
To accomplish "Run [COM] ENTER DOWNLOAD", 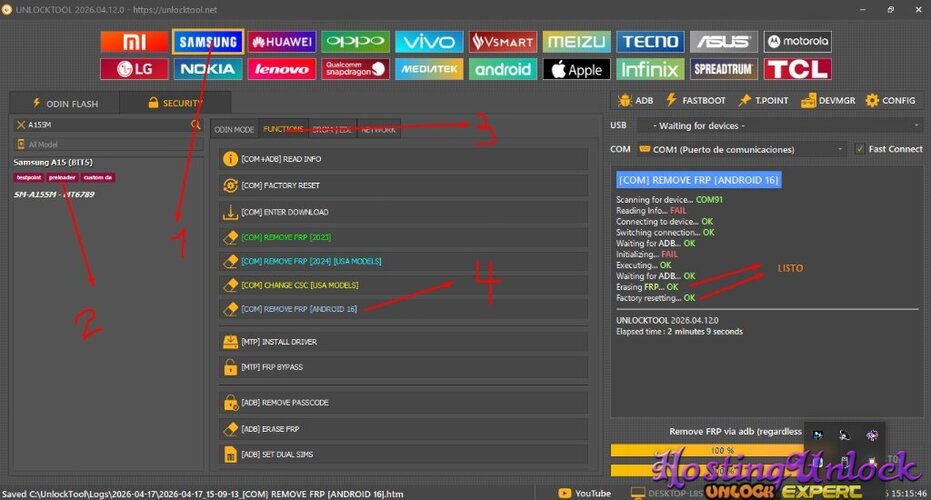I will (x=404, y=212).
